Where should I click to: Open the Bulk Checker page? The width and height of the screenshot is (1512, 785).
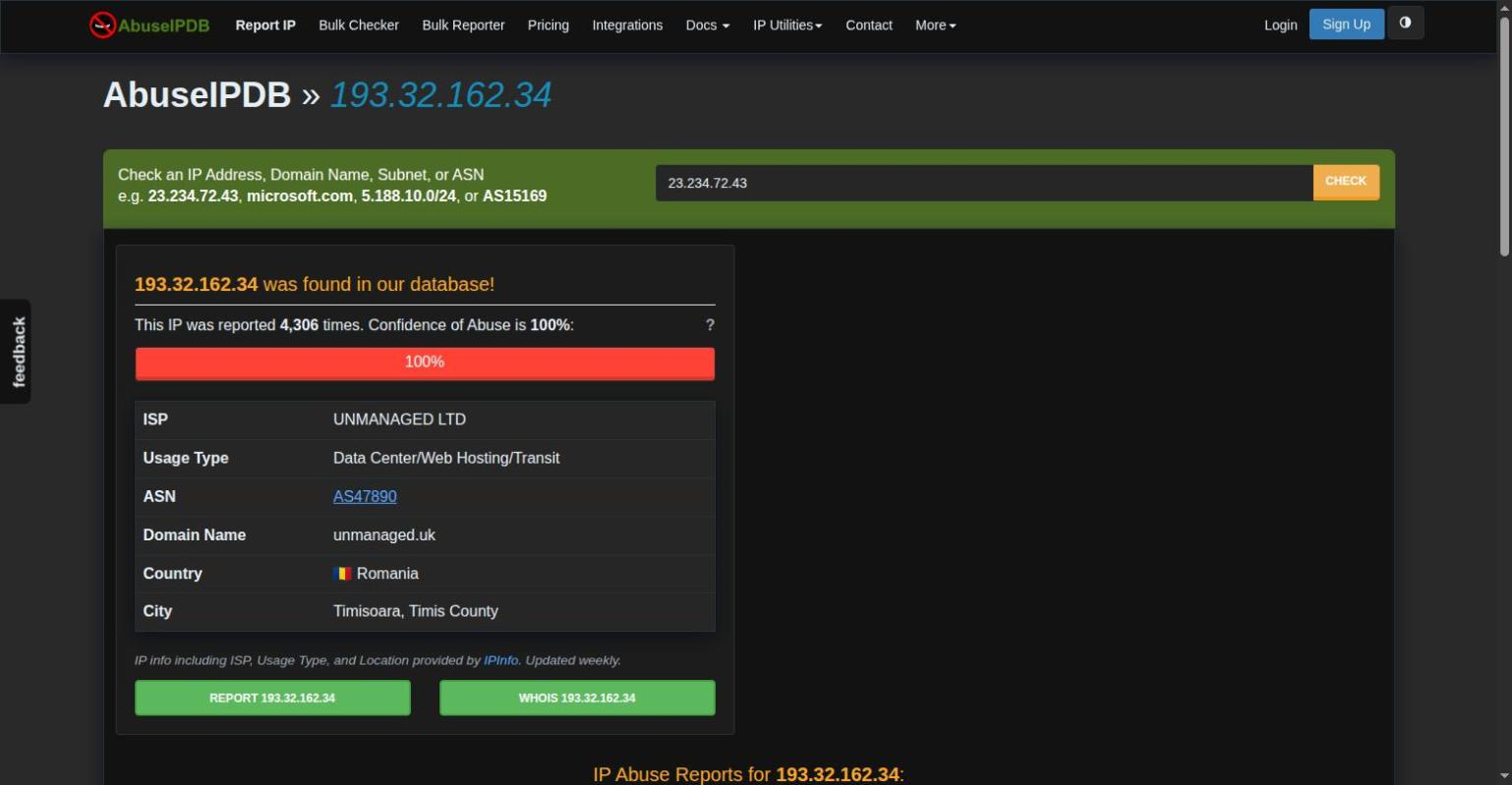point(359,26)
